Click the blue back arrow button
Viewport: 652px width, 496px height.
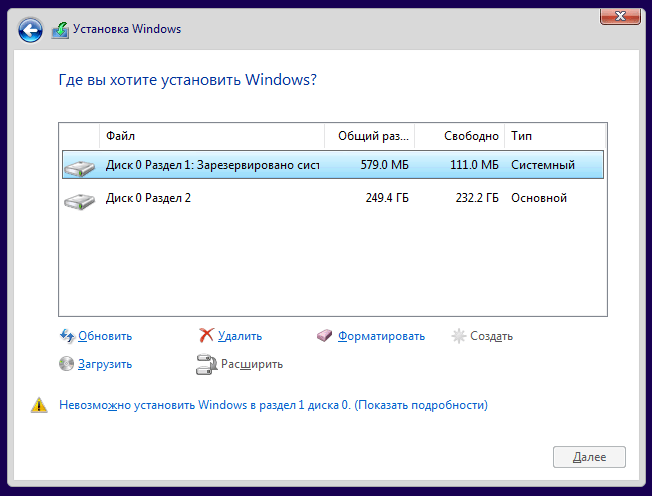tap(30, 30)
